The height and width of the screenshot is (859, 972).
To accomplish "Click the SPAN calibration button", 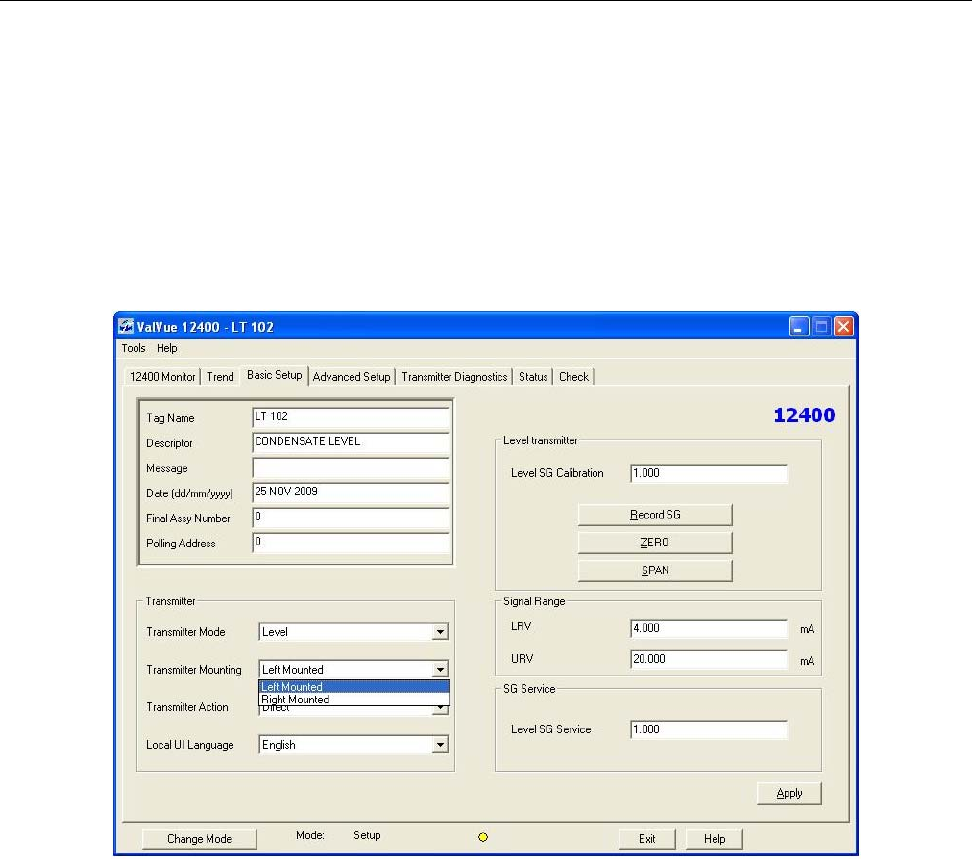I will tap(655, 570).
